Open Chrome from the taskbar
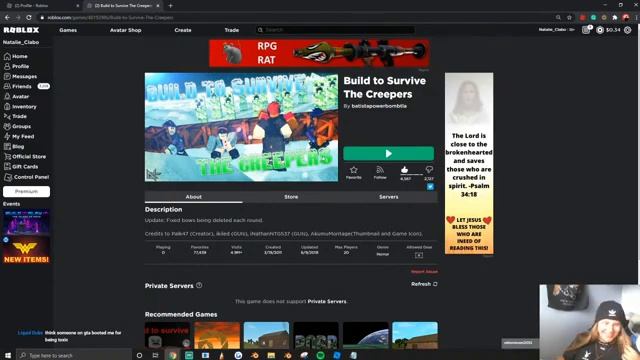This screenshot has height=360, width=640. 172,355
